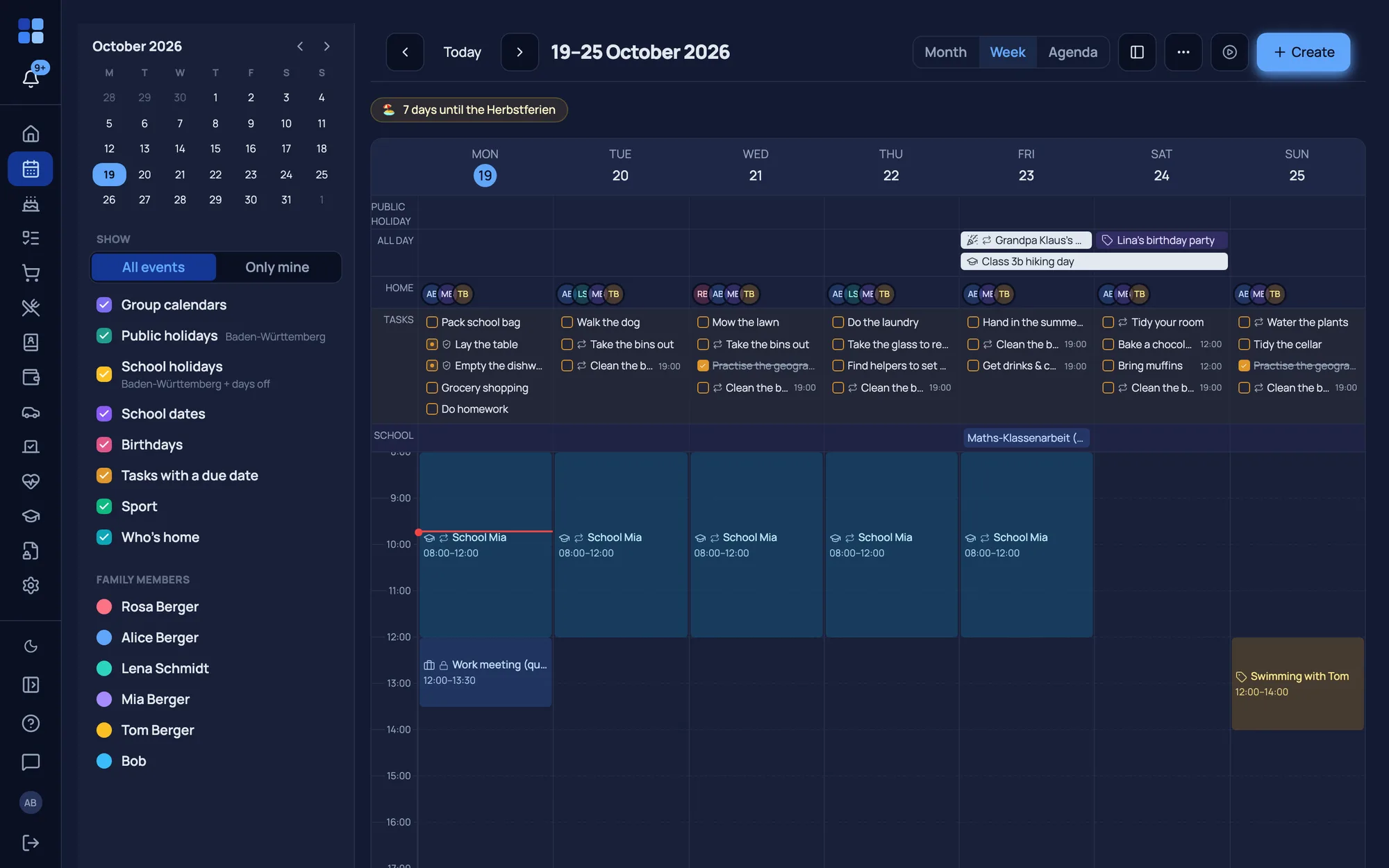Go to previous month in mini calendar
This screenshot has height=868, width=1389.
click(x=300, y=47)
